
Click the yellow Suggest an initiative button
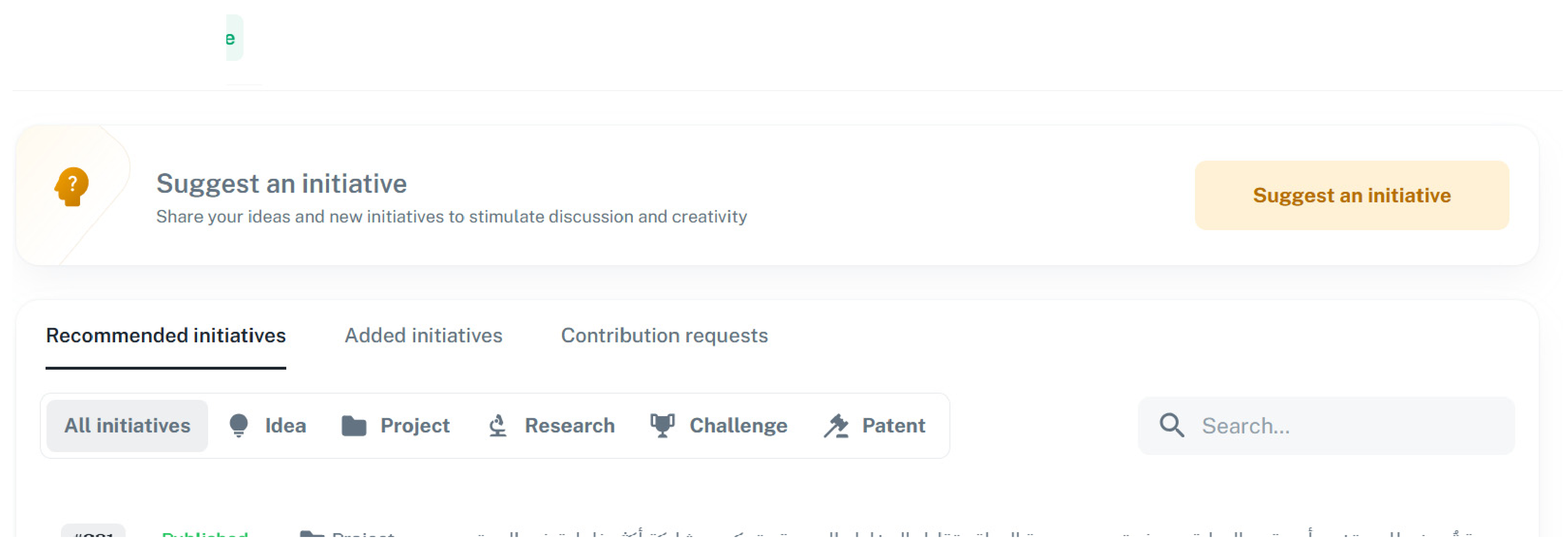1351,196
